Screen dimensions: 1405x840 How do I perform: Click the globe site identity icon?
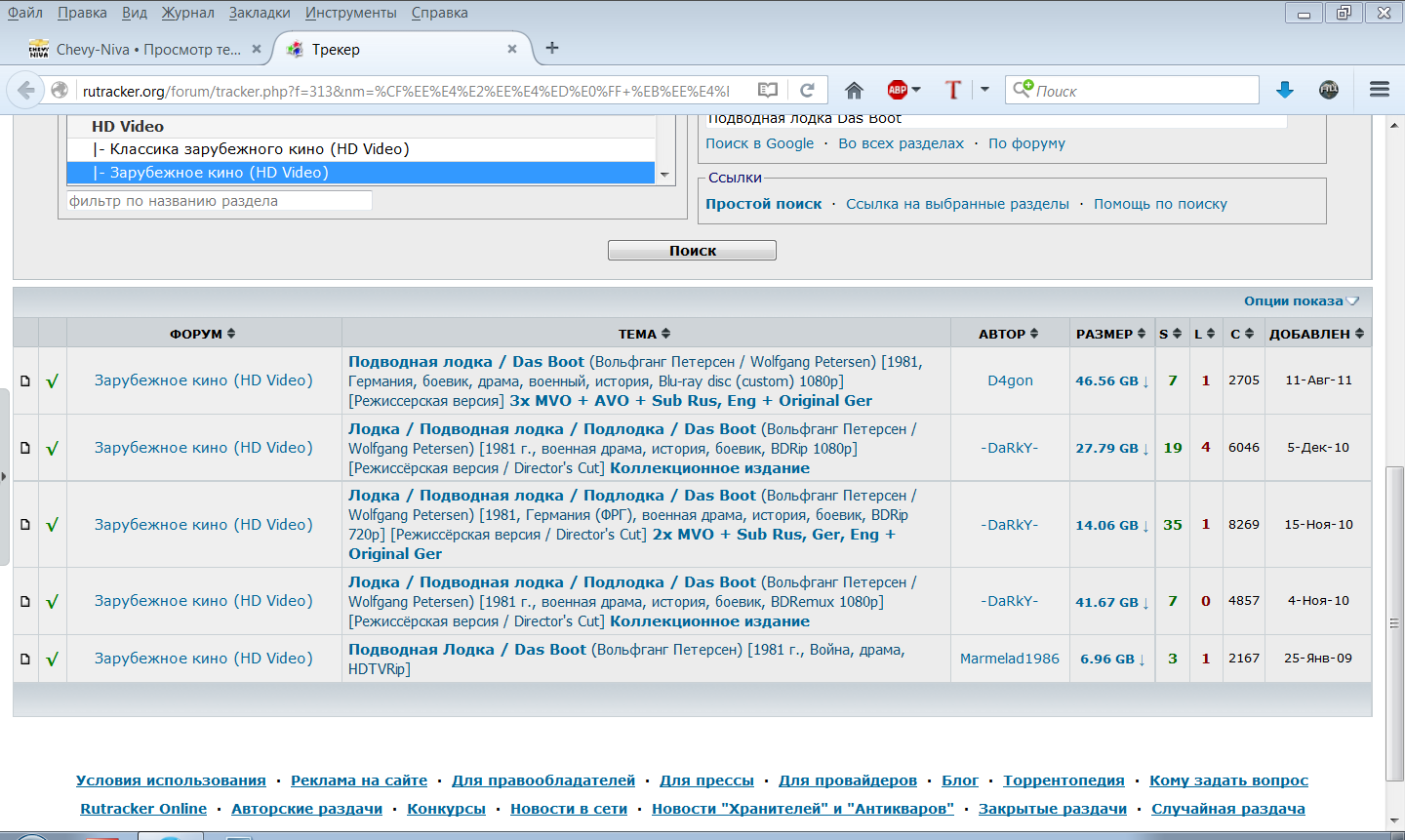pyautogui.click(x=60, y=91)
